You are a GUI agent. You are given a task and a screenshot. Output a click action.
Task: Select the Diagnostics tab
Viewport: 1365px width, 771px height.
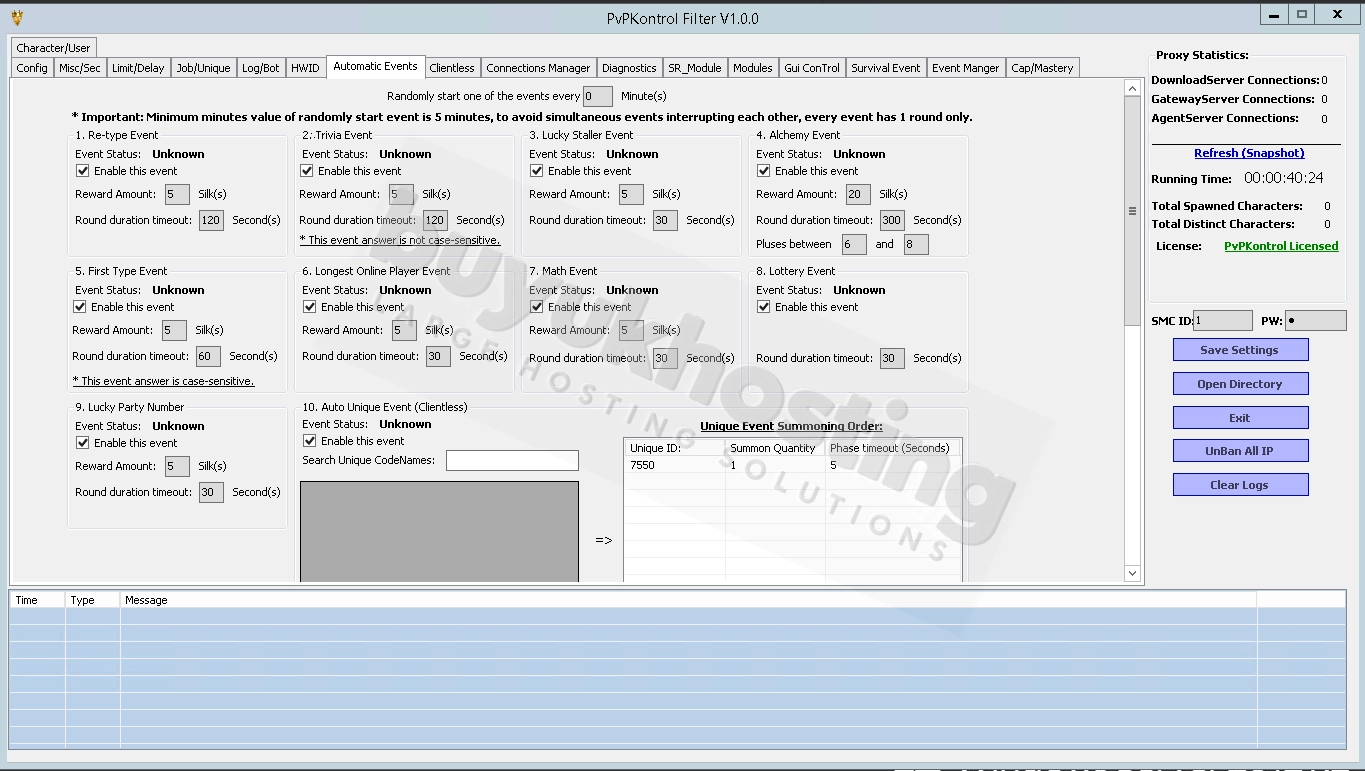click(x=629, y=68)
